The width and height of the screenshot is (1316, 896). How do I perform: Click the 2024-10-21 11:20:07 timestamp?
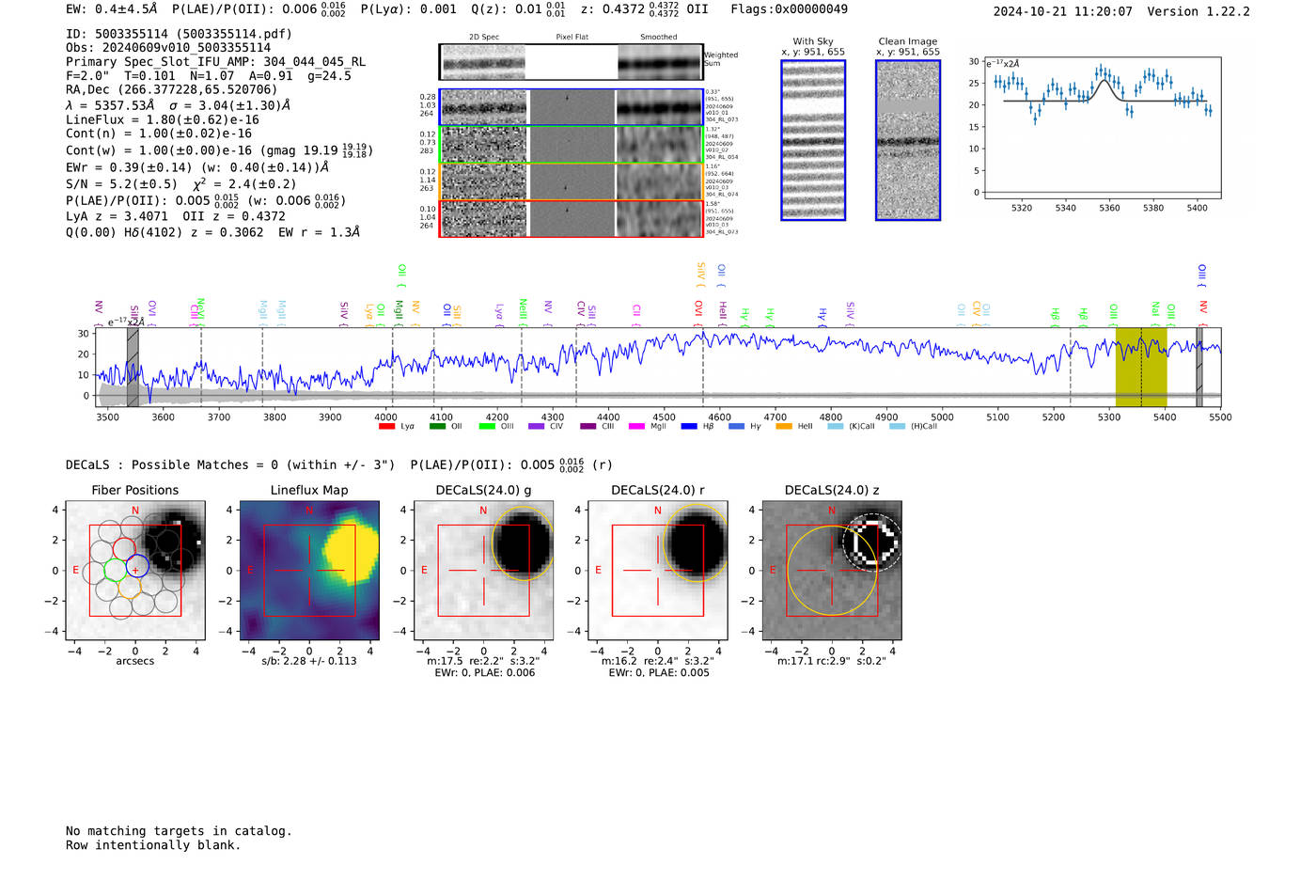(x=1063, y=11)
